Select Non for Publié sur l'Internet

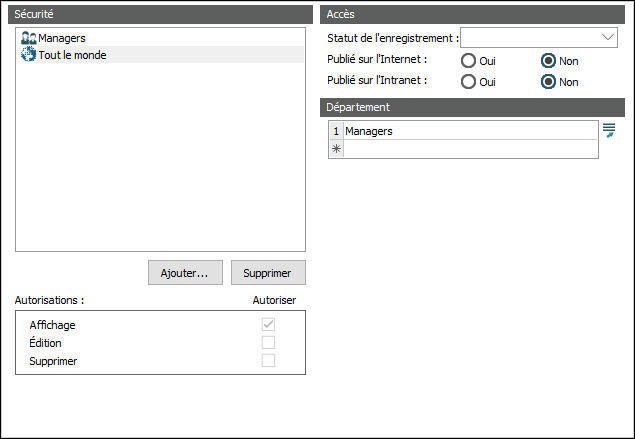coord(548,61)
